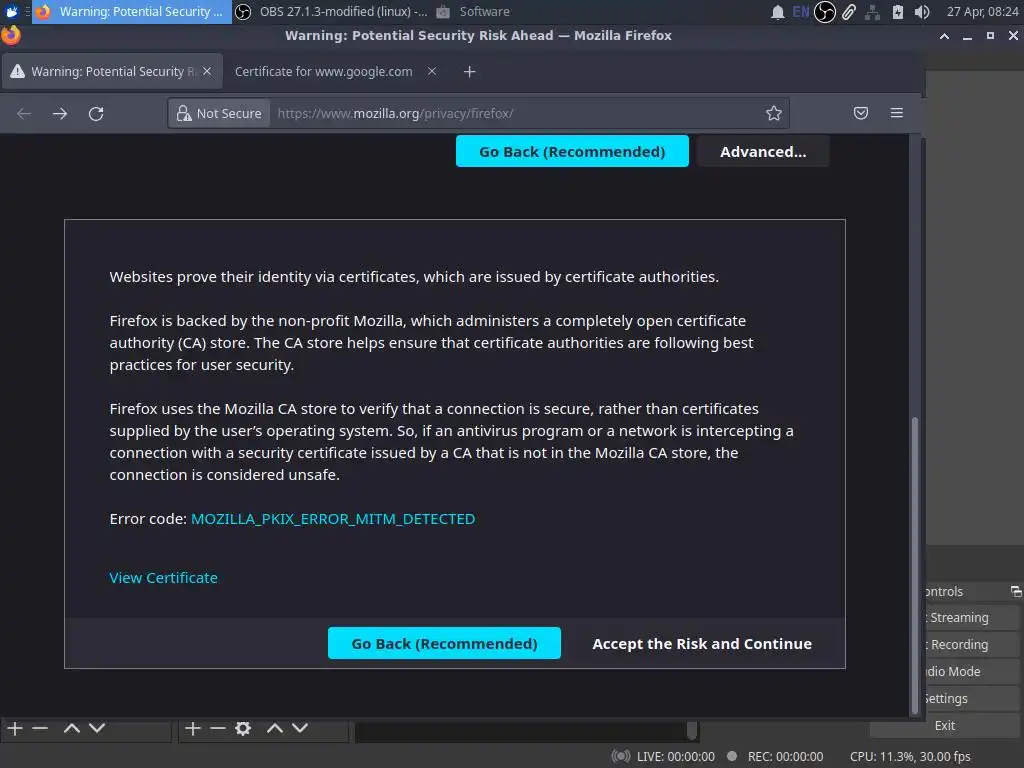Select OBS 27.1.3-modified window in taskbar
Viewport: 1024px width, 768px height.
[x=332, y=12]
